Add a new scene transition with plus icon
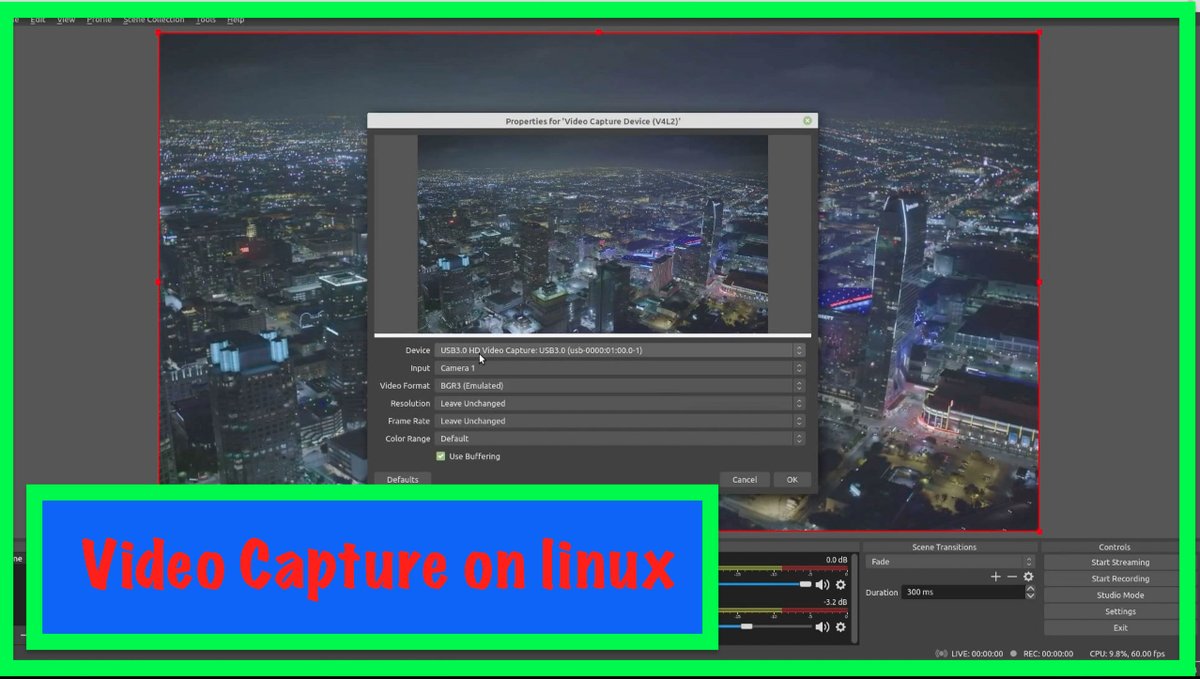Image resolution: width=1200 pixels, height=679 pixels. click(995, 576)
